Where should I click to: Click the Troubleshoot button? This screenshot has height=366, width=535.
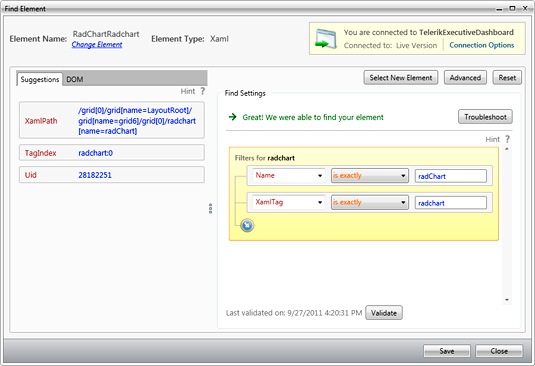pos(485,117)
